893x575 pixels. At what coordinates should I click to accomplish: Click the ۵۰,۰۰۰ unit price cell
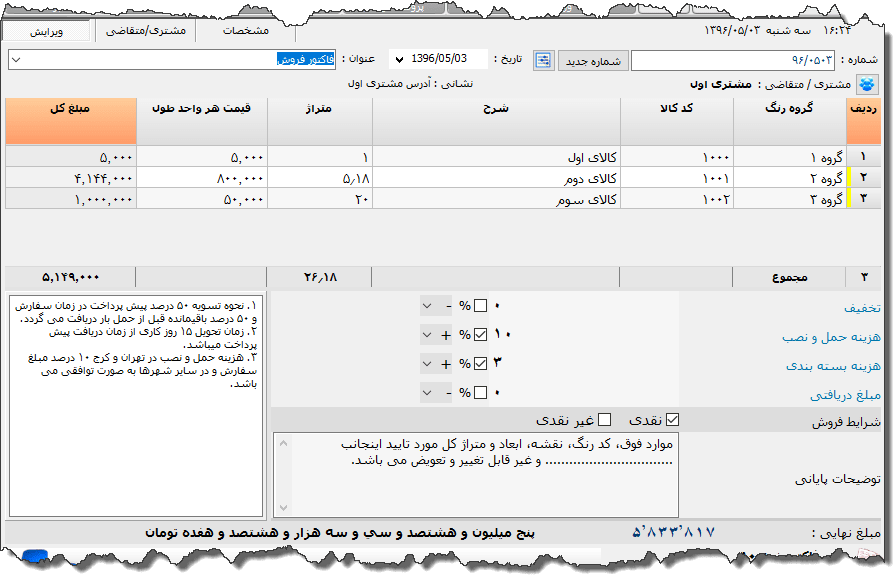click(202, 199)
